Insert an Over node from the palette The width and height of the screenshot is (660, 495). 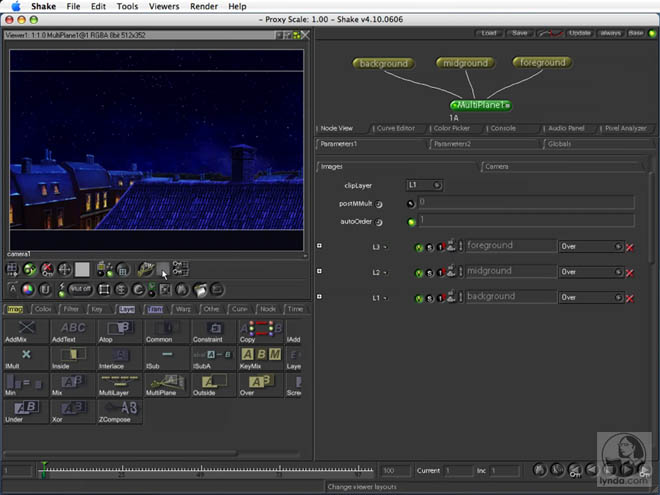pos(261,385)
